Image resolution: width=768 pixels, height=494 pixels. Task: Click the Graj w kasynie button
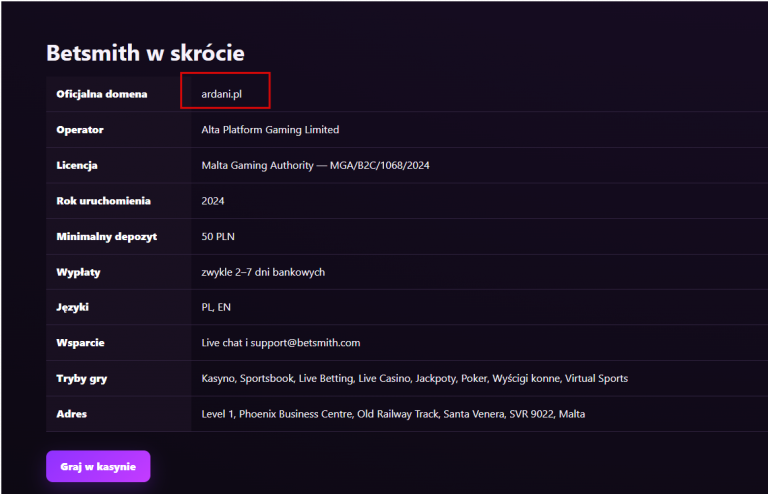(98, 466)
